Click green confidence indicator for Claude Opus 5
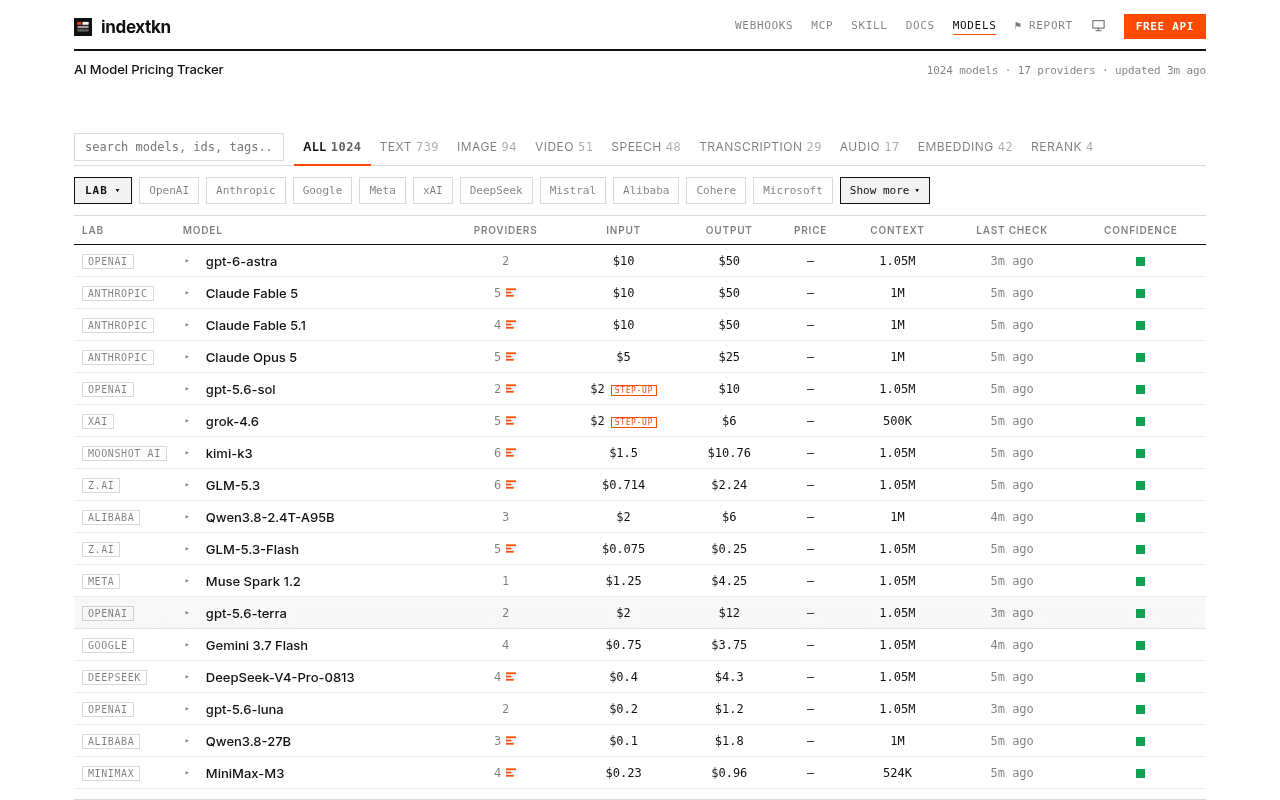 click(1140, 357)
